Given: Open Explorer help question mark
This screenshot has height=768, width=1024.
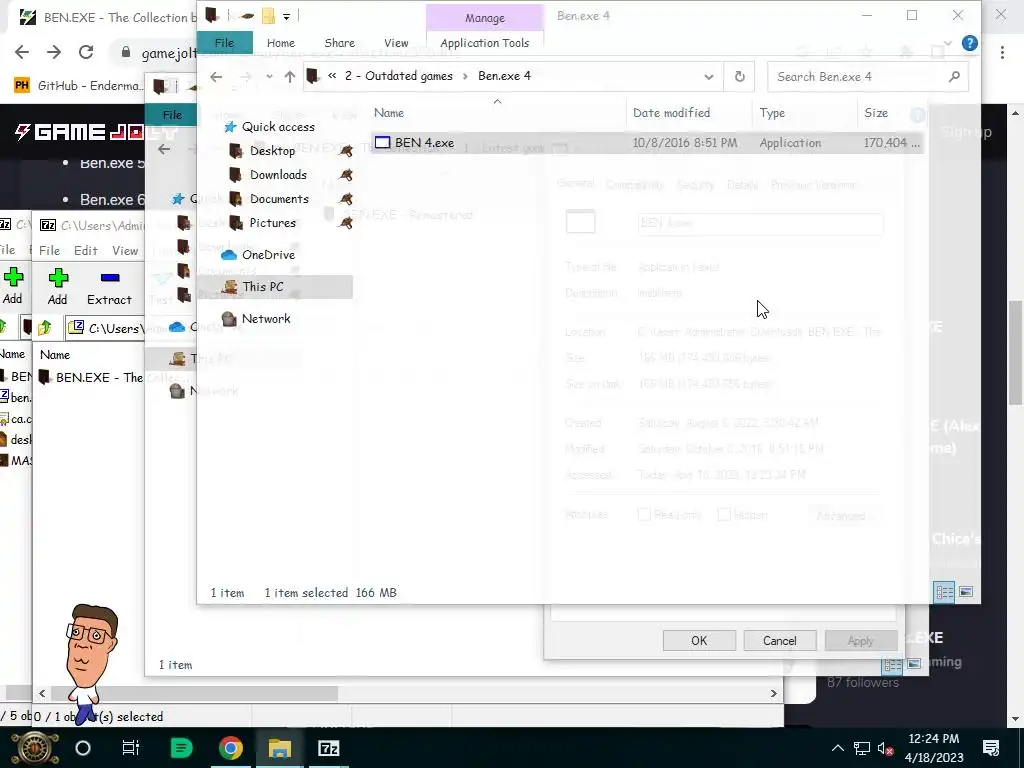Looking at the screenshot, I should click(x=970, y=43).
